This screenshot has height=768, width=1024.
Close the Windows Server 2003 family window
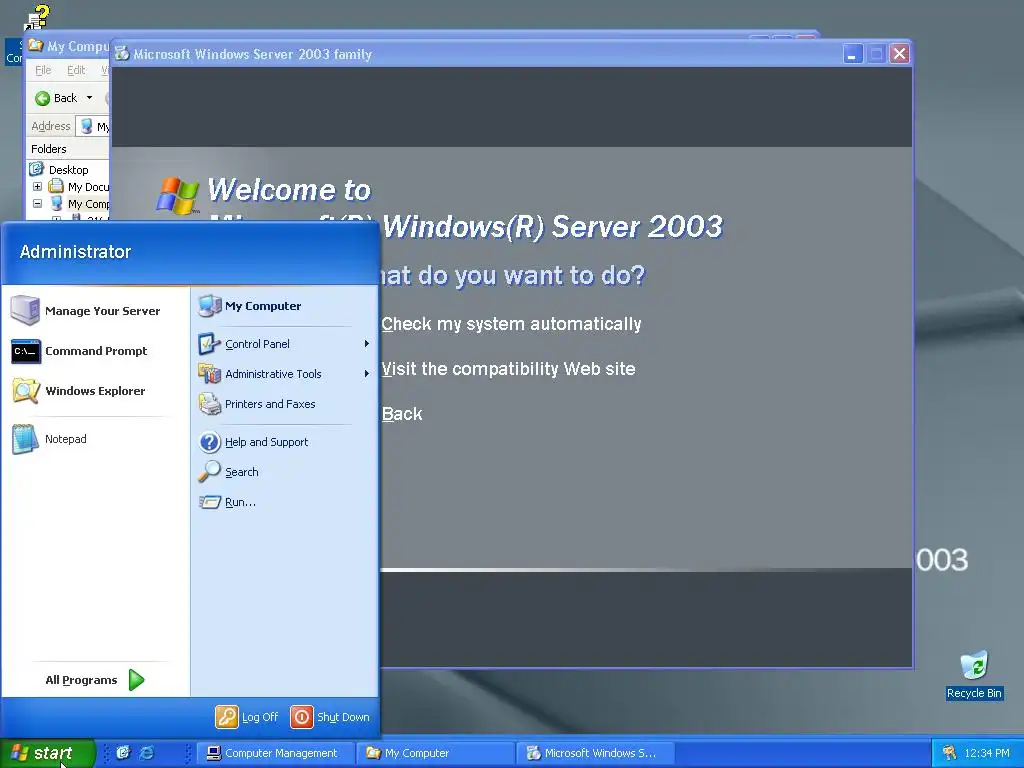point(899,54)
